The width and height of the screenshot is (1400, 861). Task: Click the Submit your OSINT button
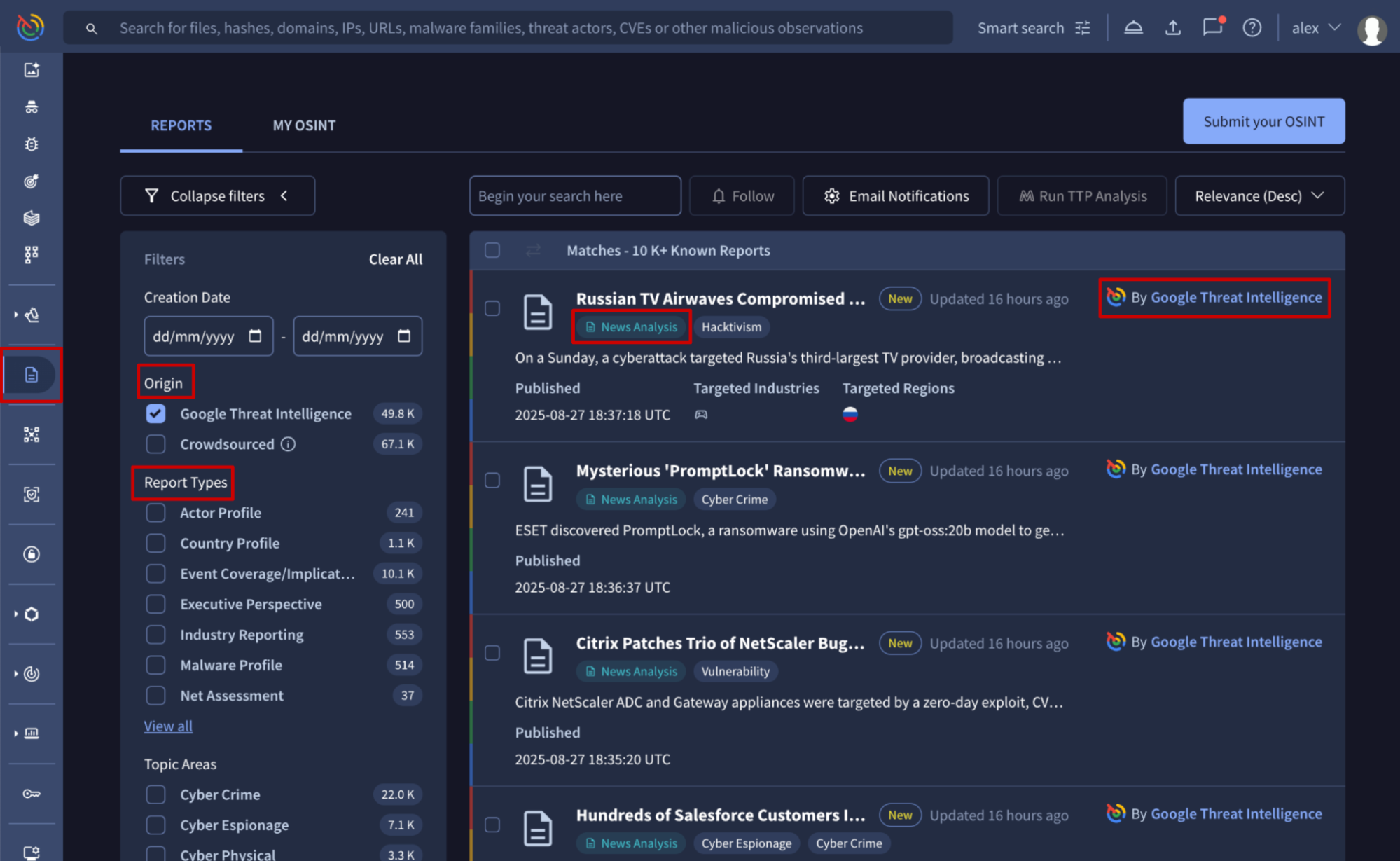(x=1263, y=121)
